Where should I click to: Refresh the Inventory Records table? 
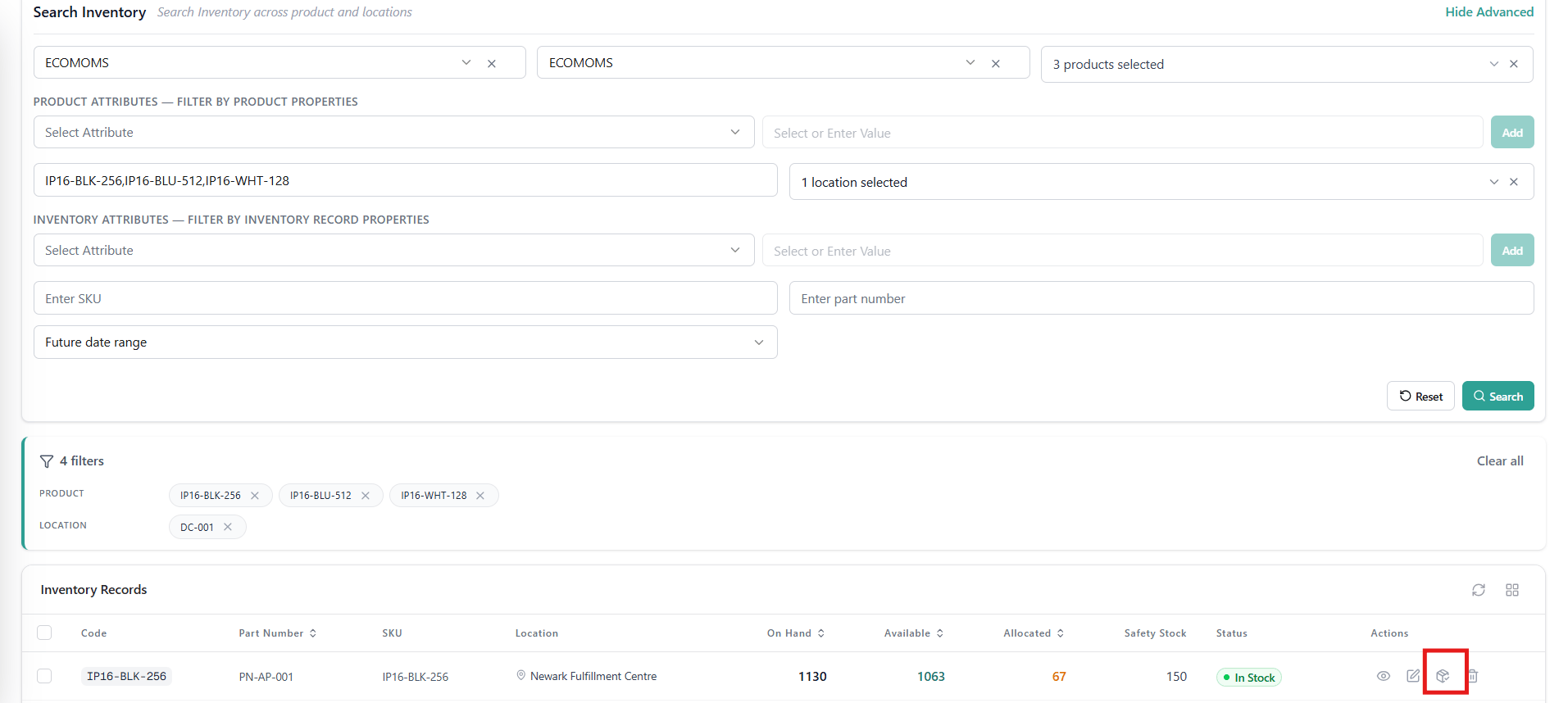[x=1479, y=590]
